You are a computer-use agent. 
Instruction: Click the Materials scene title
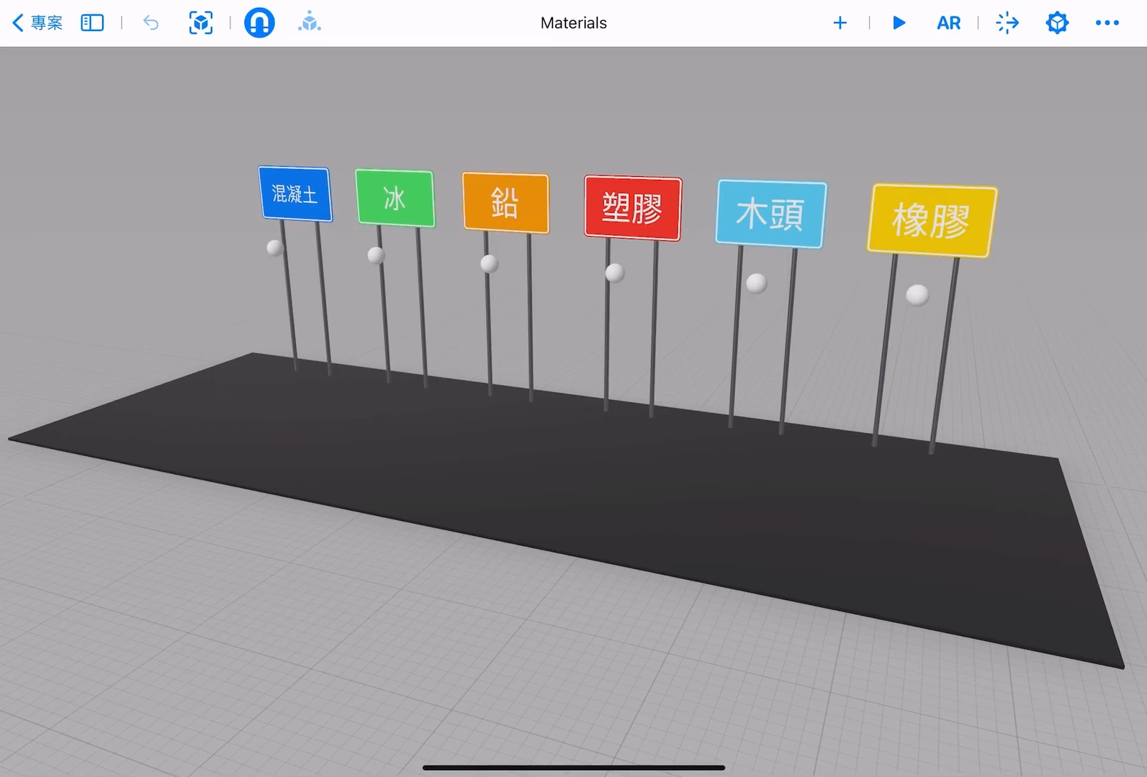574,23
